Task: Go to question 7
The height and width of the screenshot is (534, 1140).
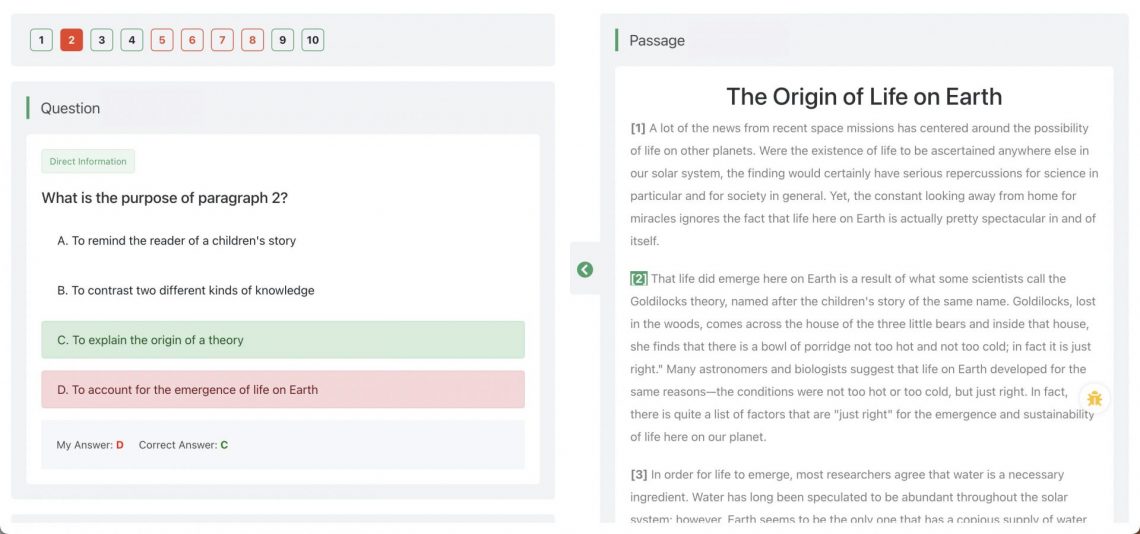Action: coord(222,40)
